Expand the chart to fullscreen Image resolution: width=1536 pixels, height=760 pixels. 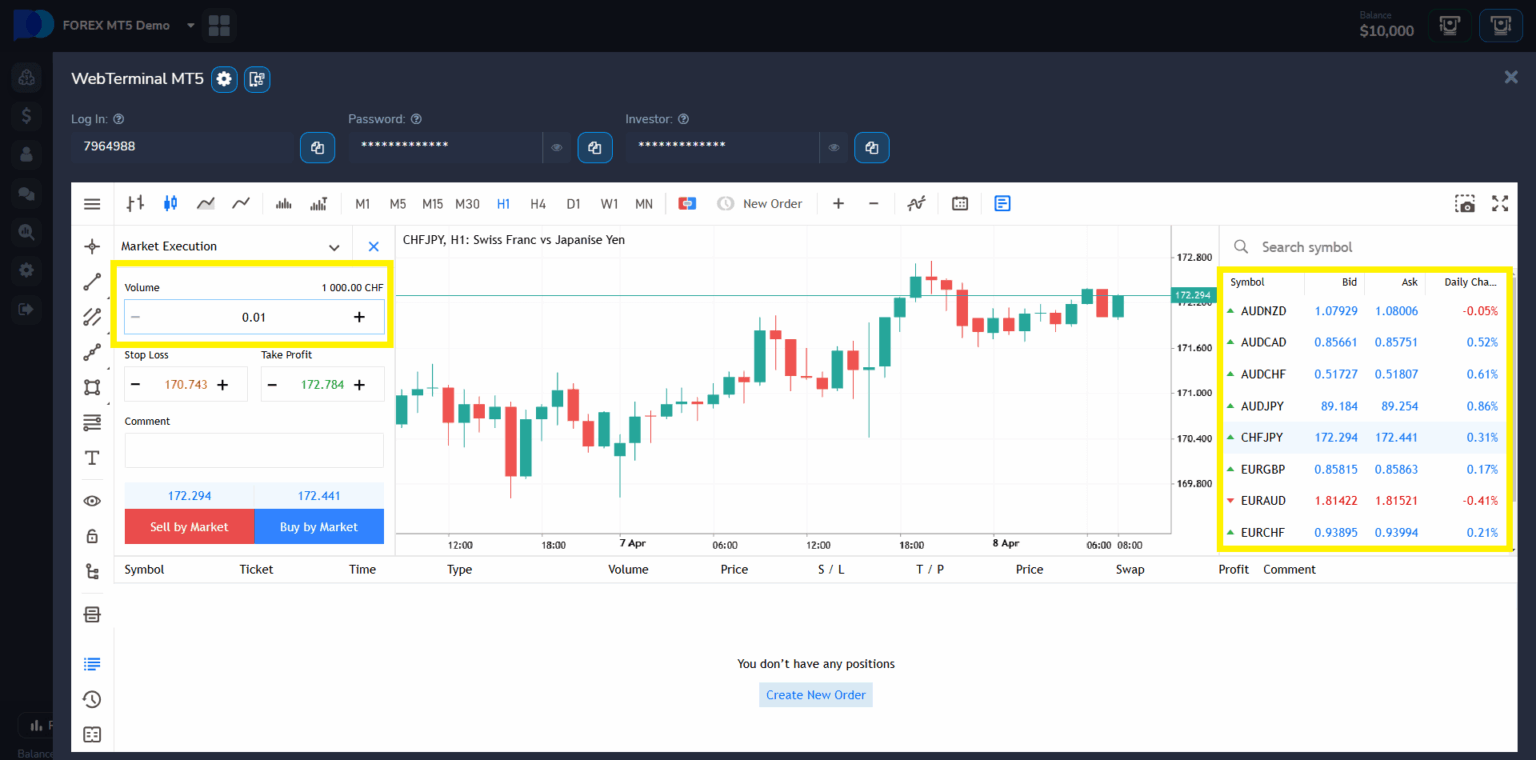click(x=1500, y=202)
